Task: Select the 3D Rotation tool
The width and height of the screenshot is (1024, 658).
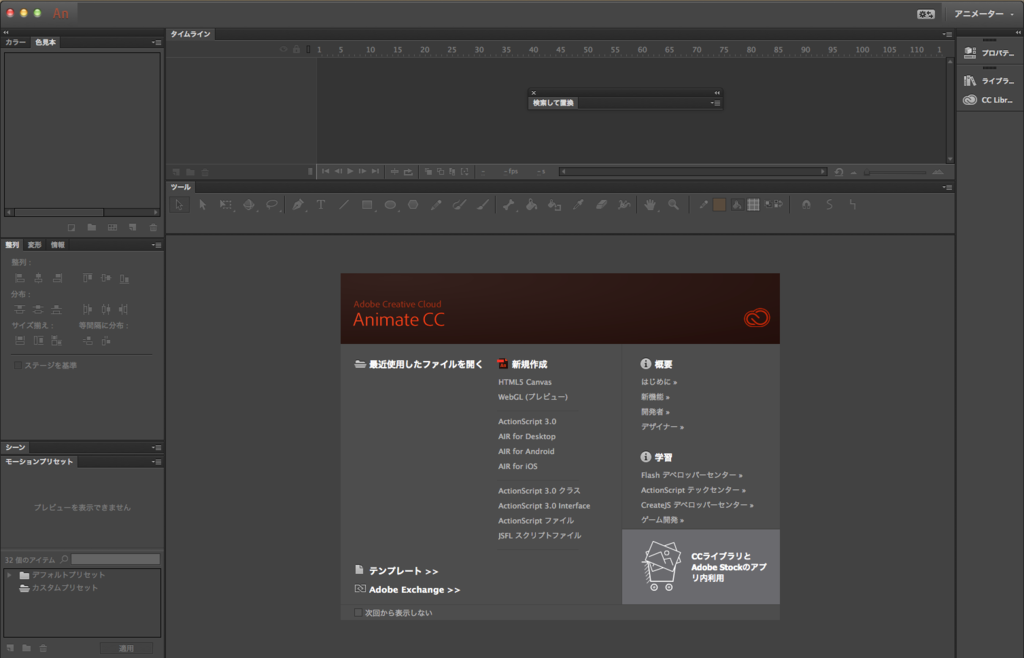Action: (x=248, y=205)
